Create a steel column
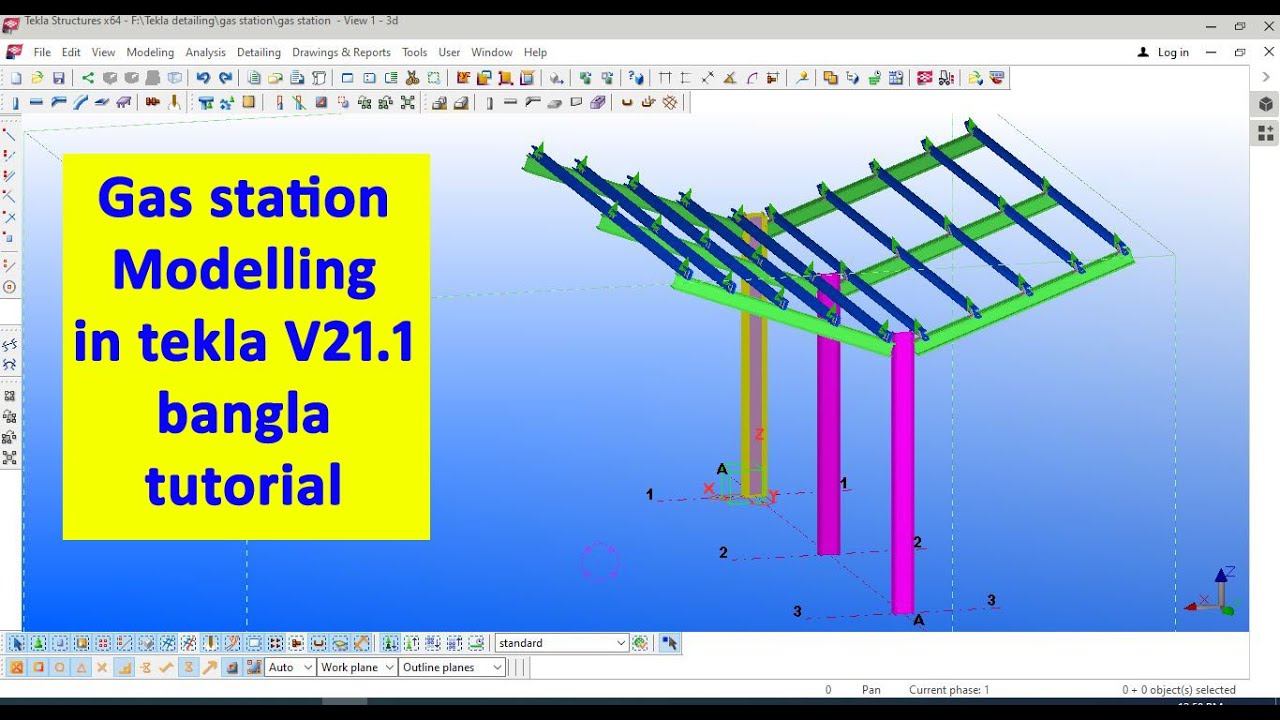This screenshot has width=1280, height=720. click(16, 101)
